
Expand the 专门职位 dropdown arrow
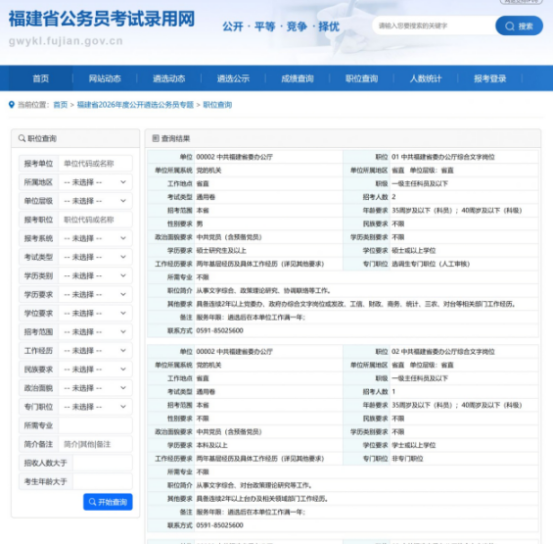pos(123,407)
